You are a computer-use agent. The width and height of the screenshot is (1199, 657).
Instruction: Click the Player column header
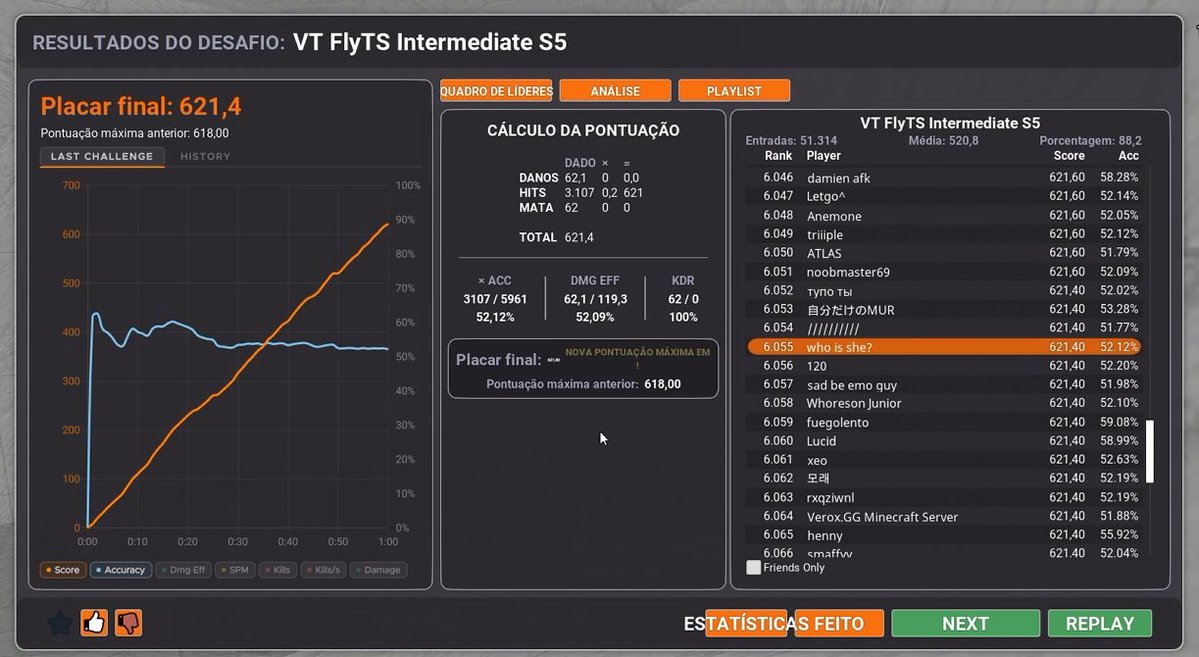[824, 155]
